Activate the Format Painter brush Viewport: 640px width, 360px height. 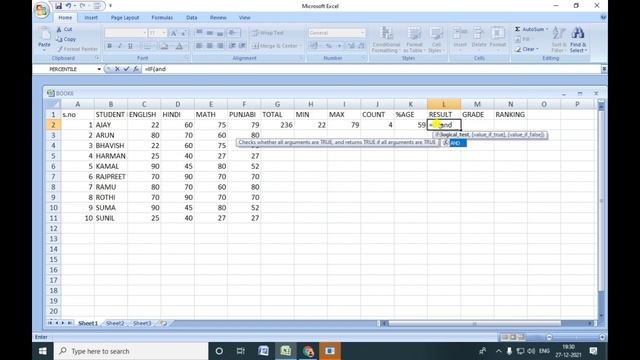point(77,49)
